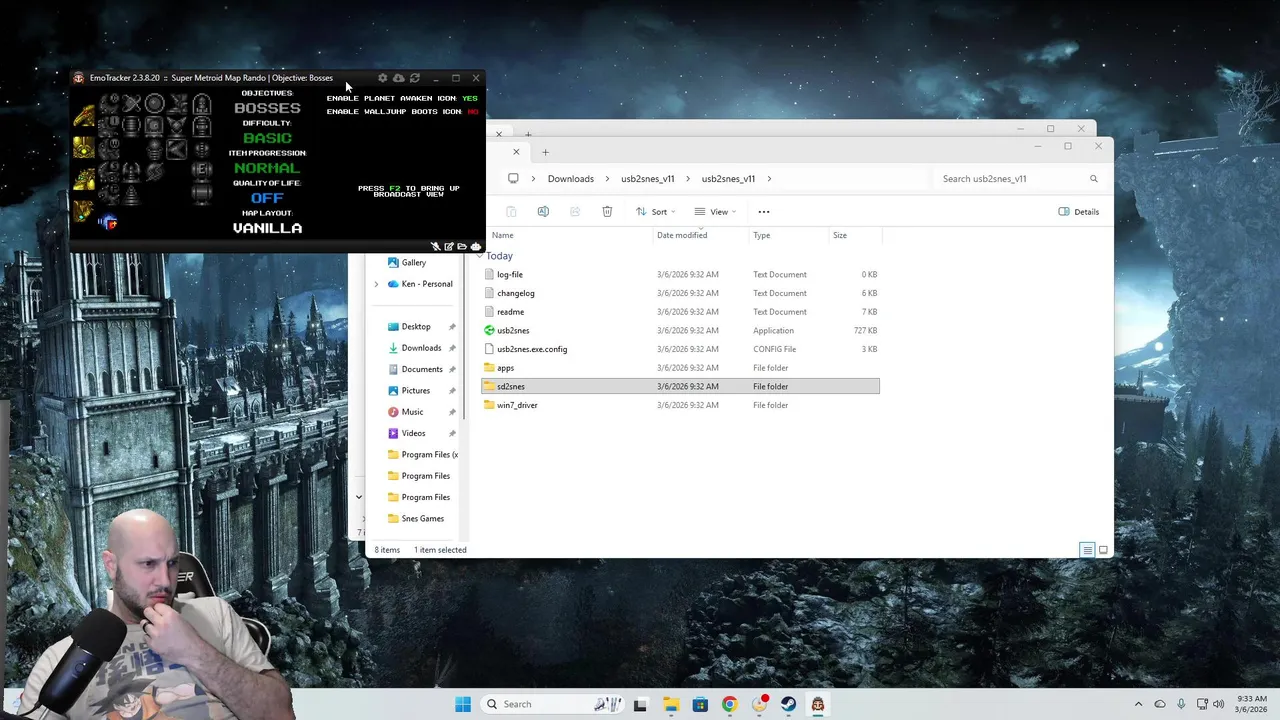Expand Ken - Personal OneDrive tree arrow

(x=376, y=284)
